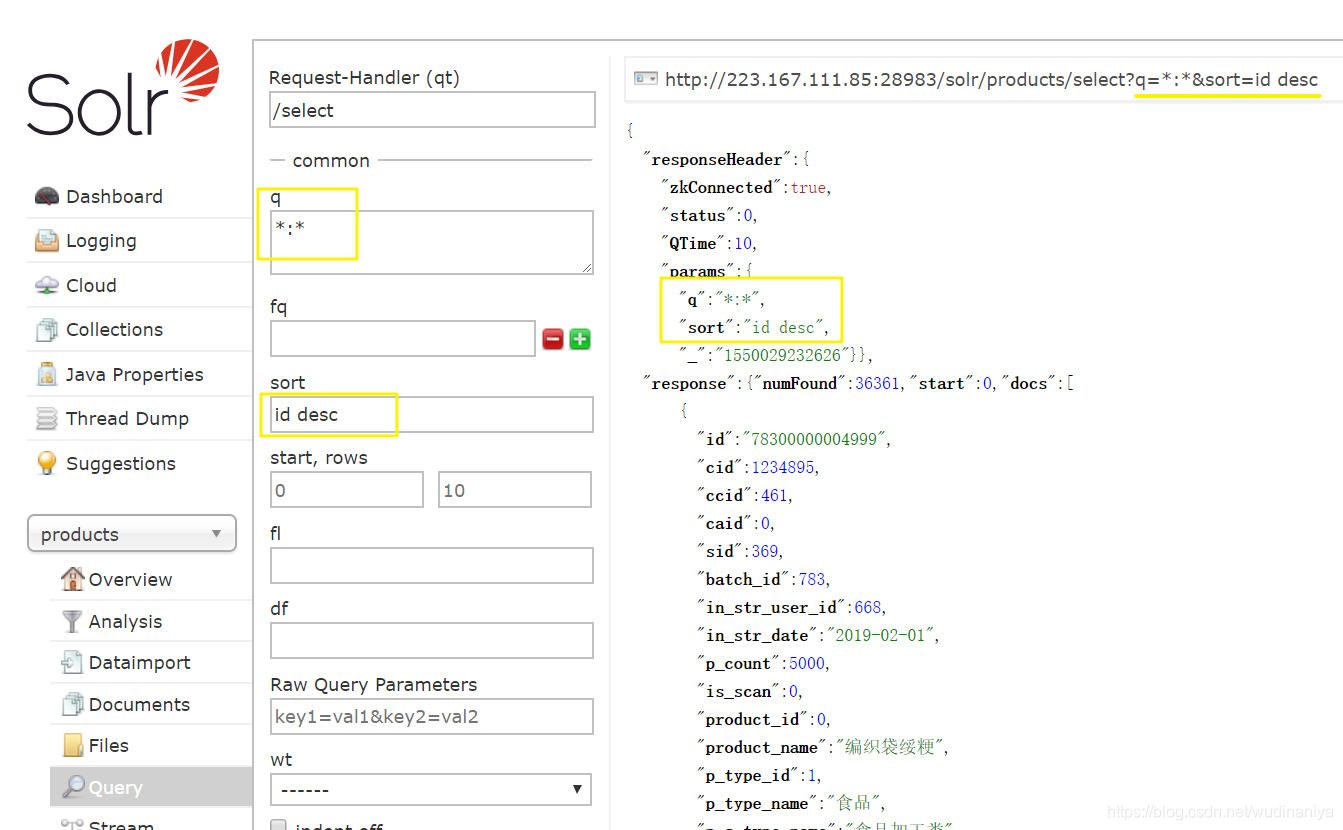Click the URL link icon before the query URL

[646, 78]
